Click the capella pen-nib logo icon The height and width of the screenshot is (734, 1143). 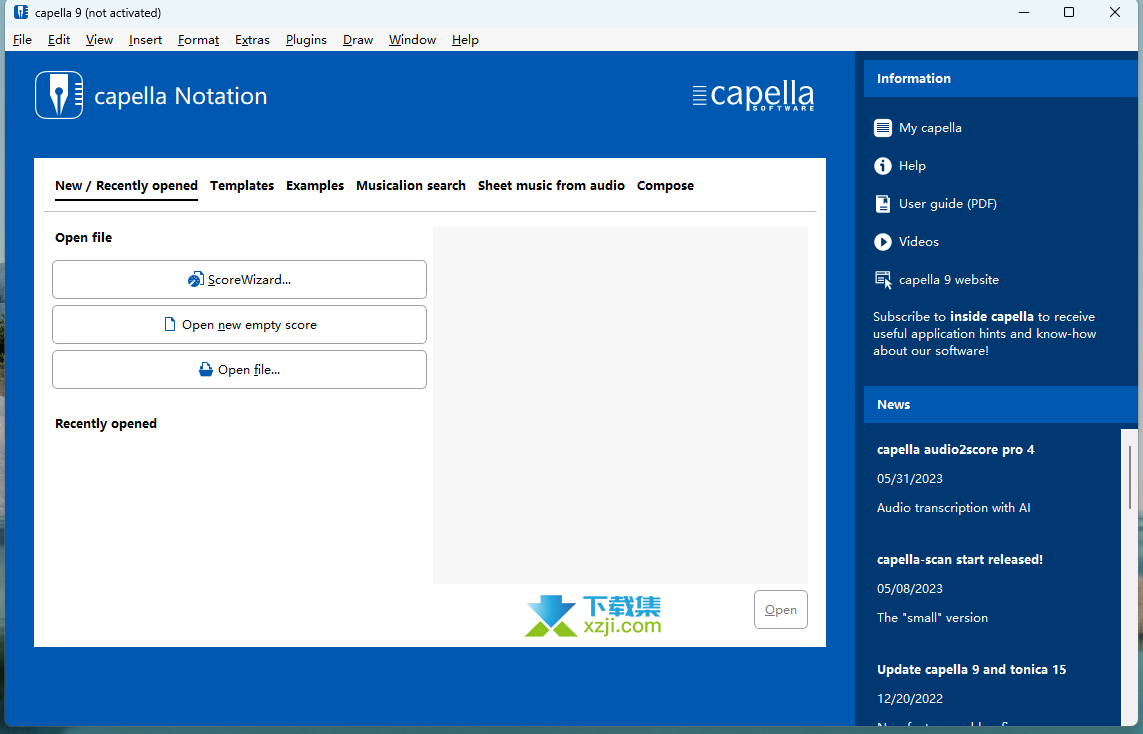tap(59, 95)
